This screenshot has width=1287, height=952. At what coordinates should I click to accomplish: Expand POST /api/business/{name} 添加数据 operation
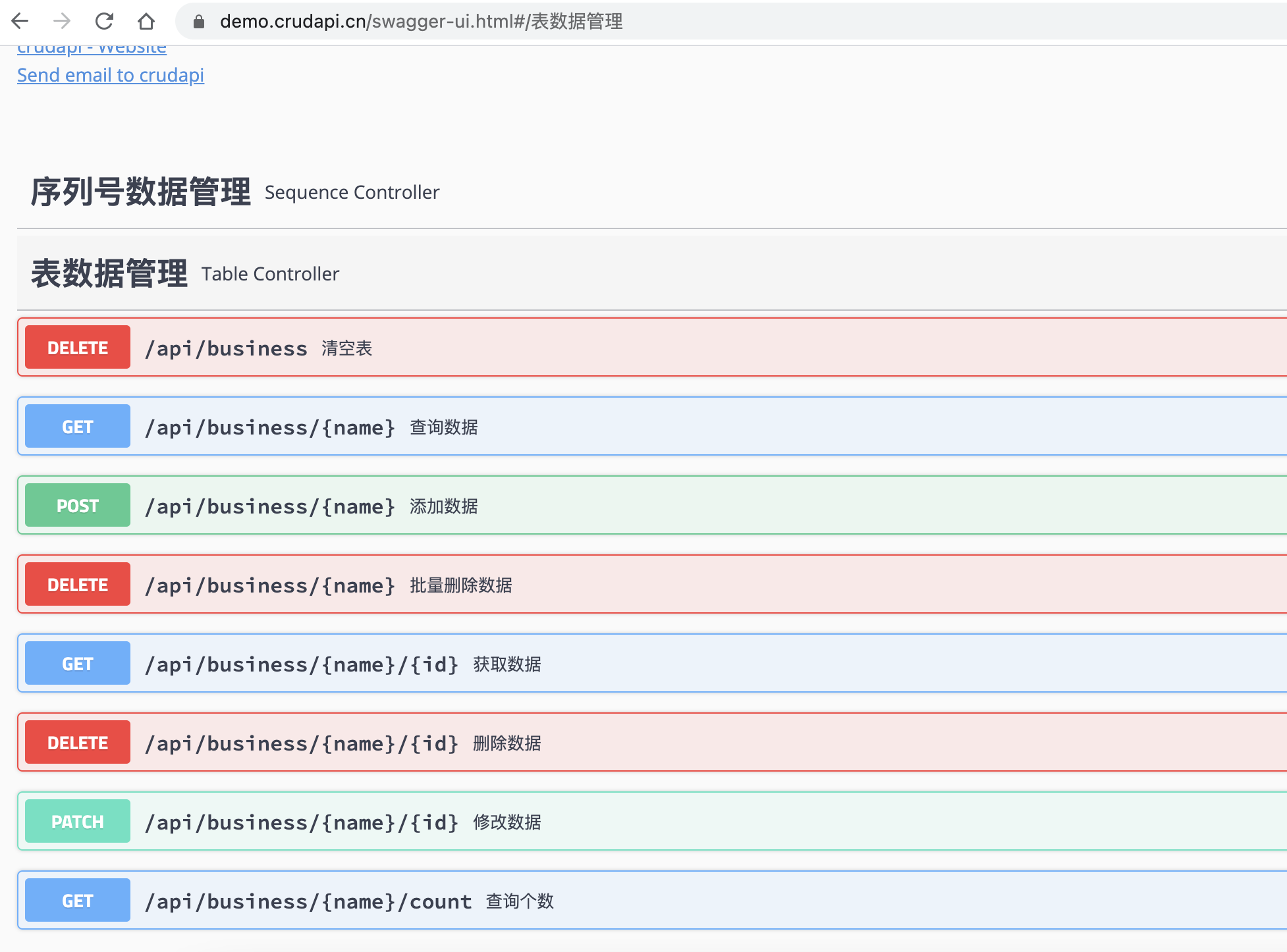270,506
